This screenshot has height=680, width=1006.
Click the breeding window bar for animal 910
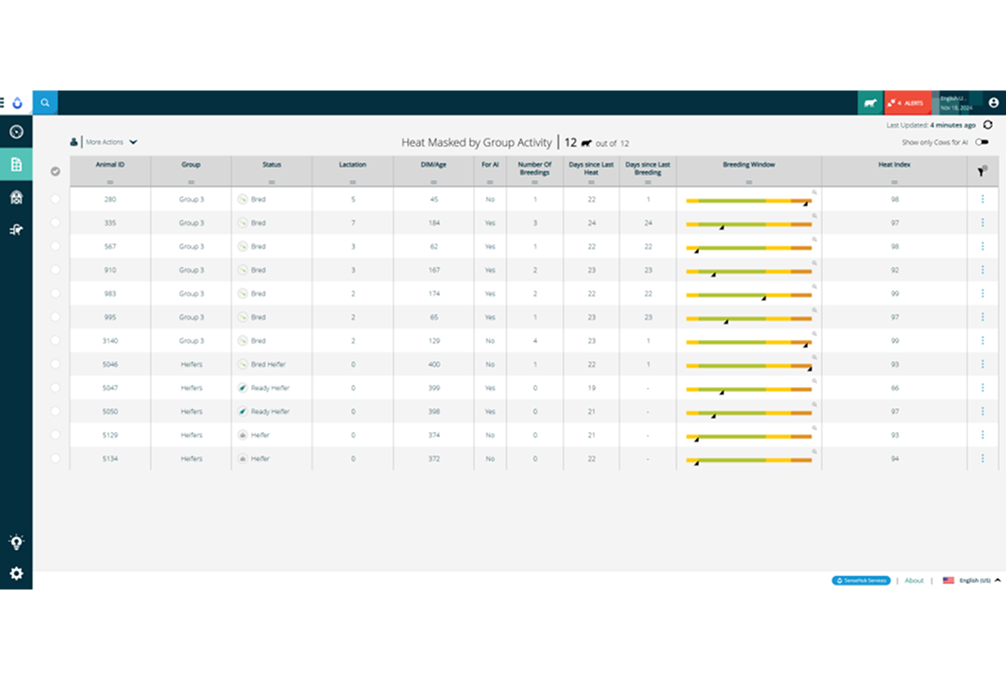pos(748,270)
